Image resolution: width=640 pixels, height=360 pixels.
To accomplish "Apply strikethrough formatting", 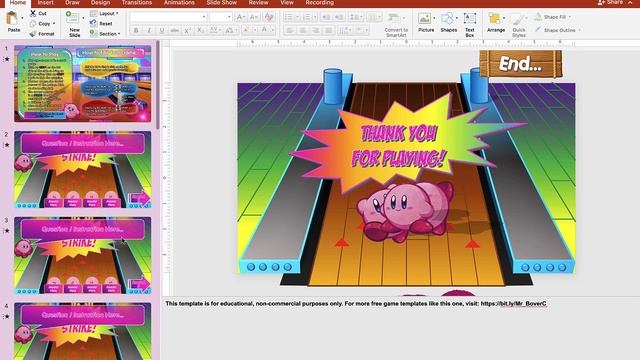I will 175,30.
